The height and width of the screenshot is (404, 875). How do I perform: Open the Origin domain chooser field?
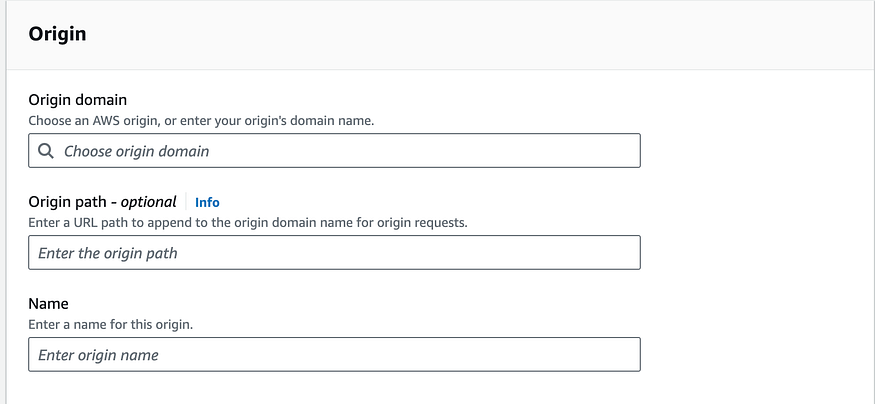(x=334, y=152)
